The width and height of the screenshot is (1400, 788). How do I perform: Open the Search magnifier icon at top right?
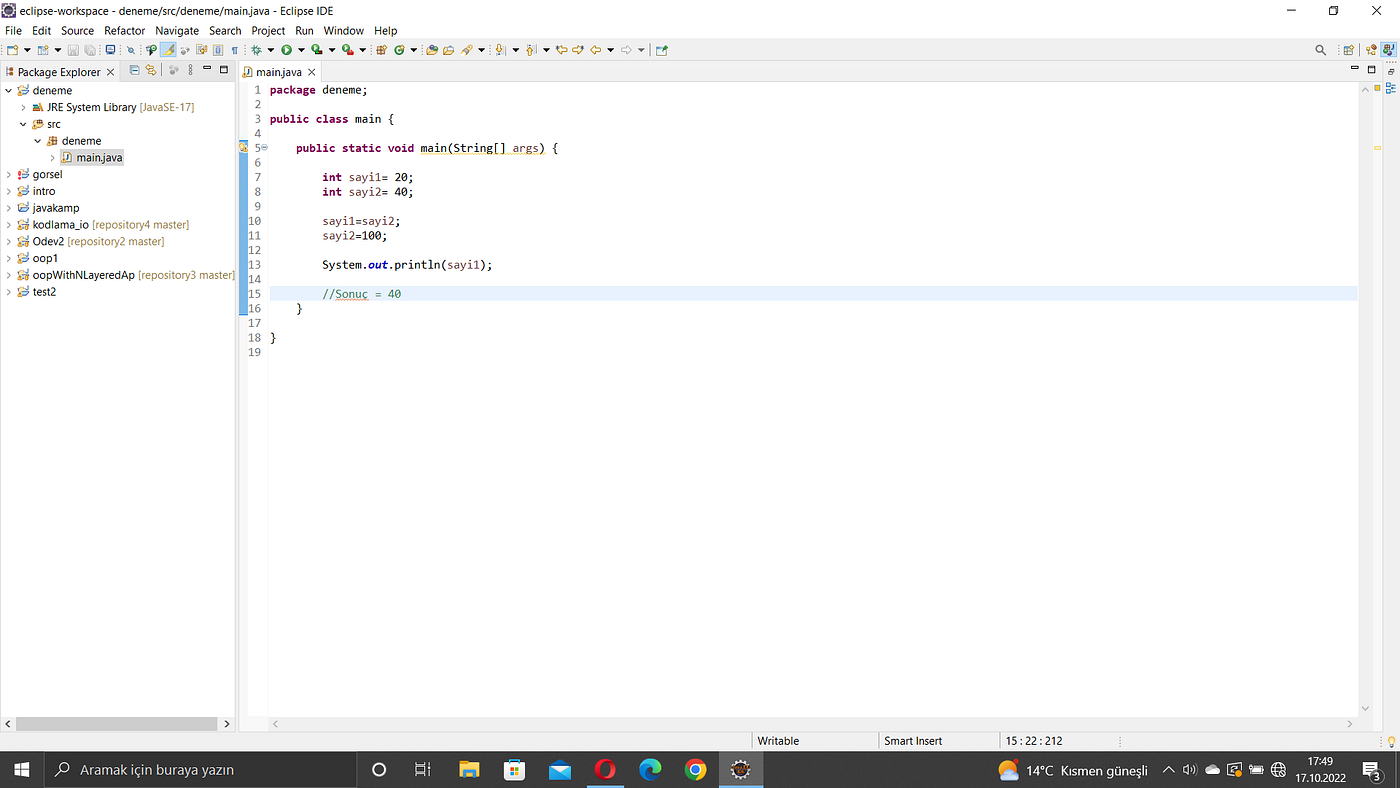click(1320, 50)
